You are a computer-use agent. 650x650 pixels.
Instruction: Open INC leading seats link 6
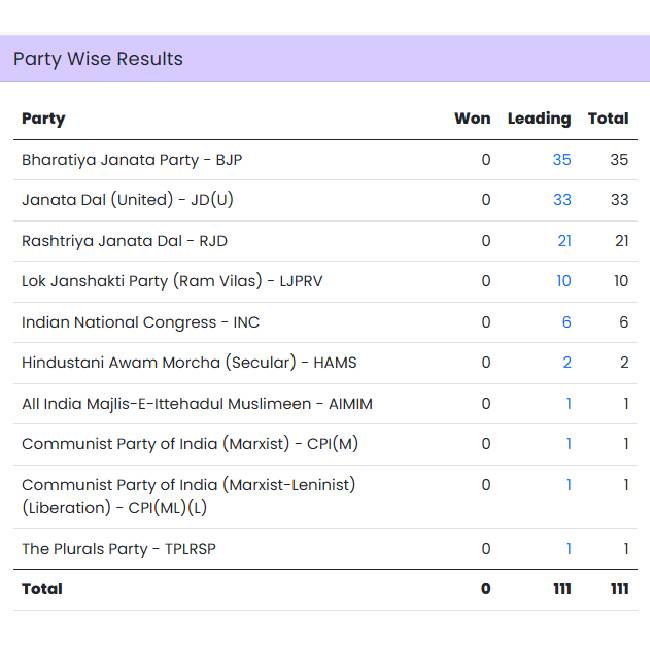567,322
